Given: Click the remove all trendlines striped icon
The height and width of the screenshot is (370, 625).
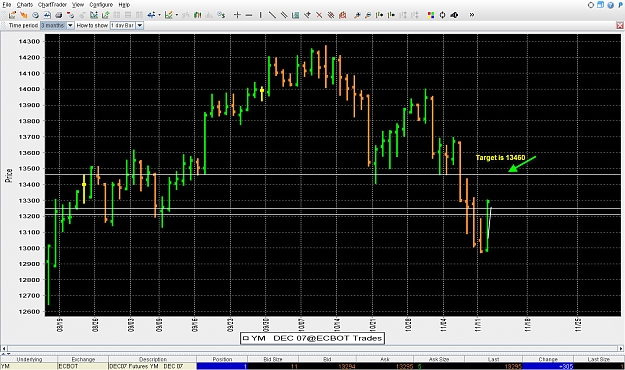Looking at the screenshot, I should (330, 15).
